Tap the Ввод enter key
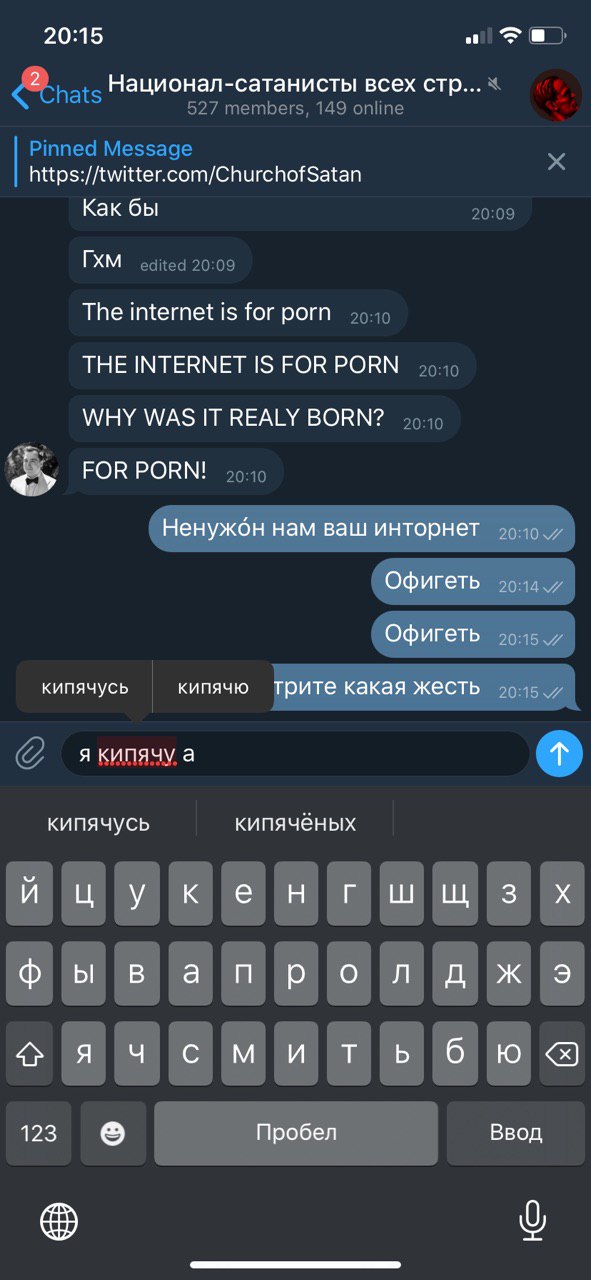 pyautogui.click(x=516, y=1133)
